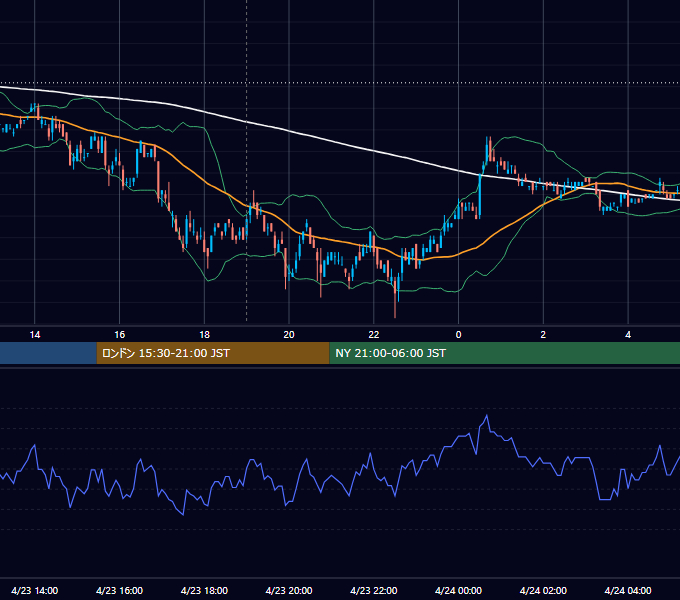Image resolution: width=680 pixels, height=600 pixels.
Task: Click the price spike candle after midnight
Action: [x=487, y=150]
